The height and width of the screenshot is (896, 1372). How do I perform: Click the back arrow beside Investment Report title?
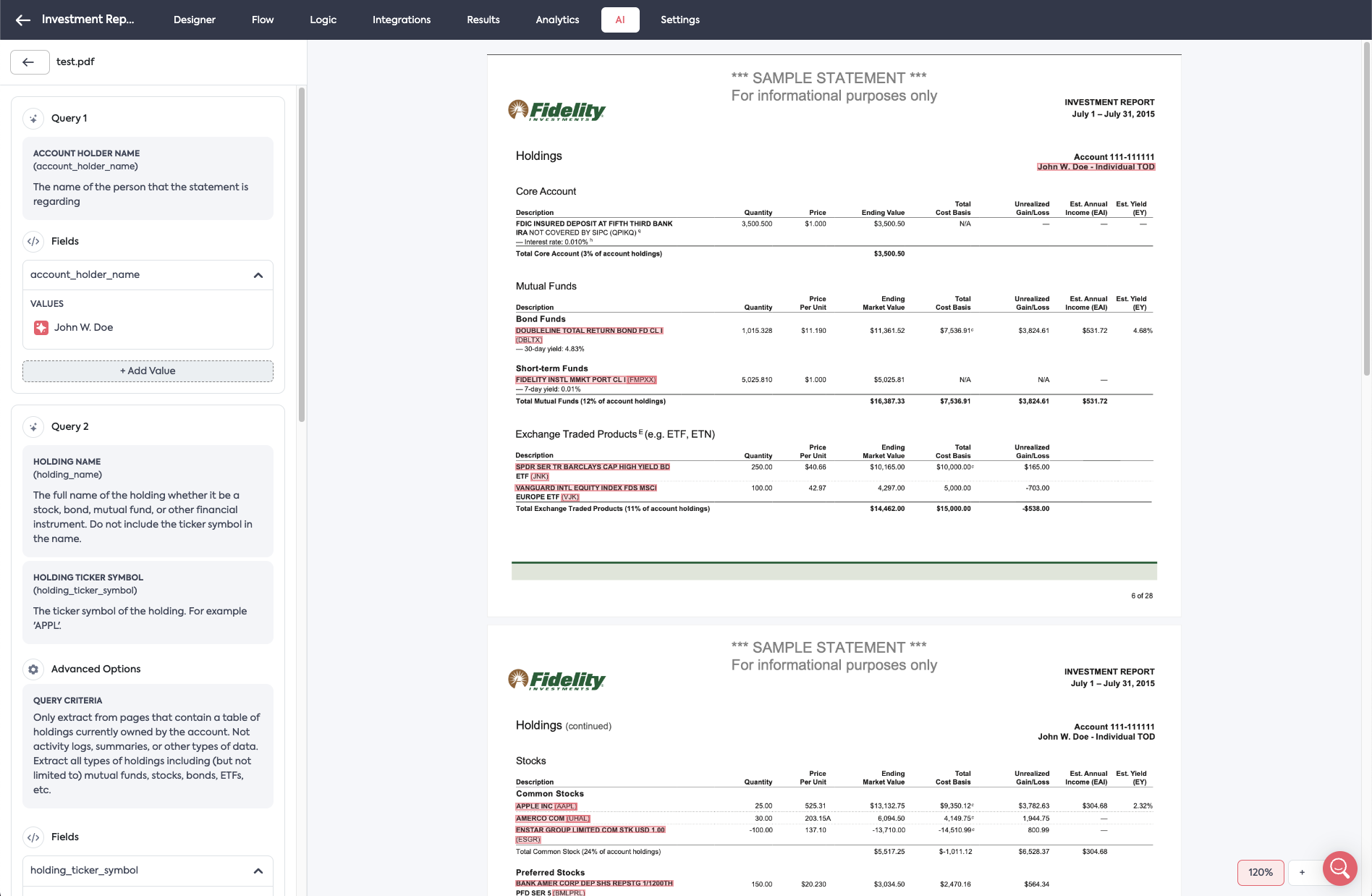point(23,20)
